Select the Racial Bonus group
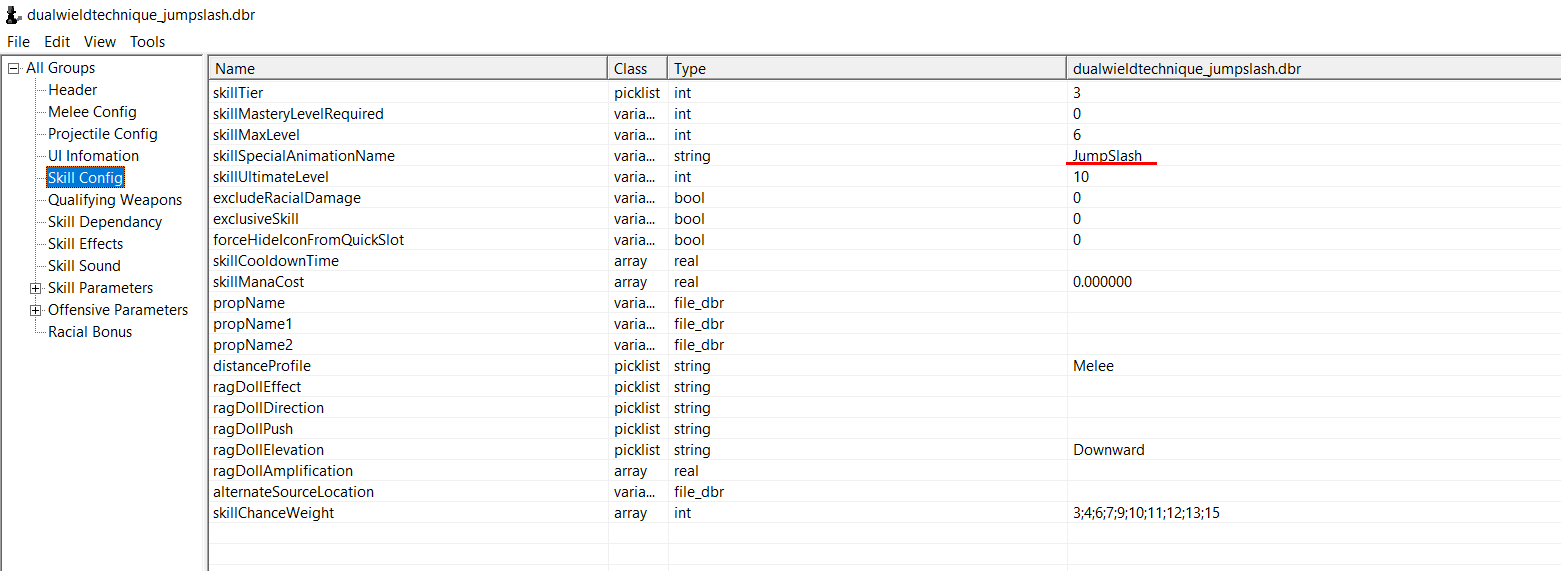 [x=90, y=332]
